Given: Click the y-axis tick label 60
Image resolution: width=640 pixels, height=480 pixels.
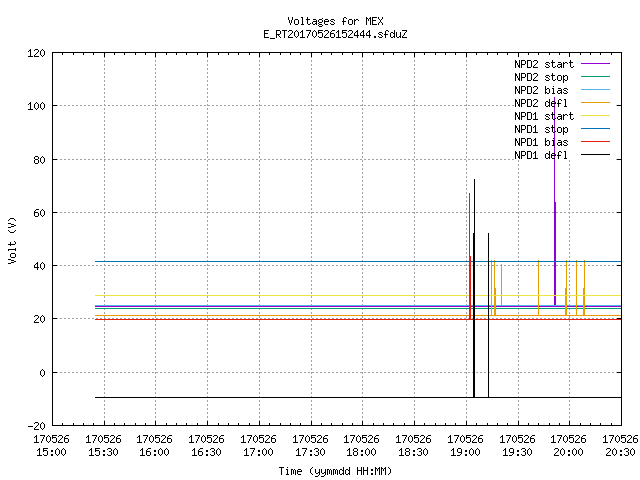Looking at the screenshot, I should click(x=39, y=213).
